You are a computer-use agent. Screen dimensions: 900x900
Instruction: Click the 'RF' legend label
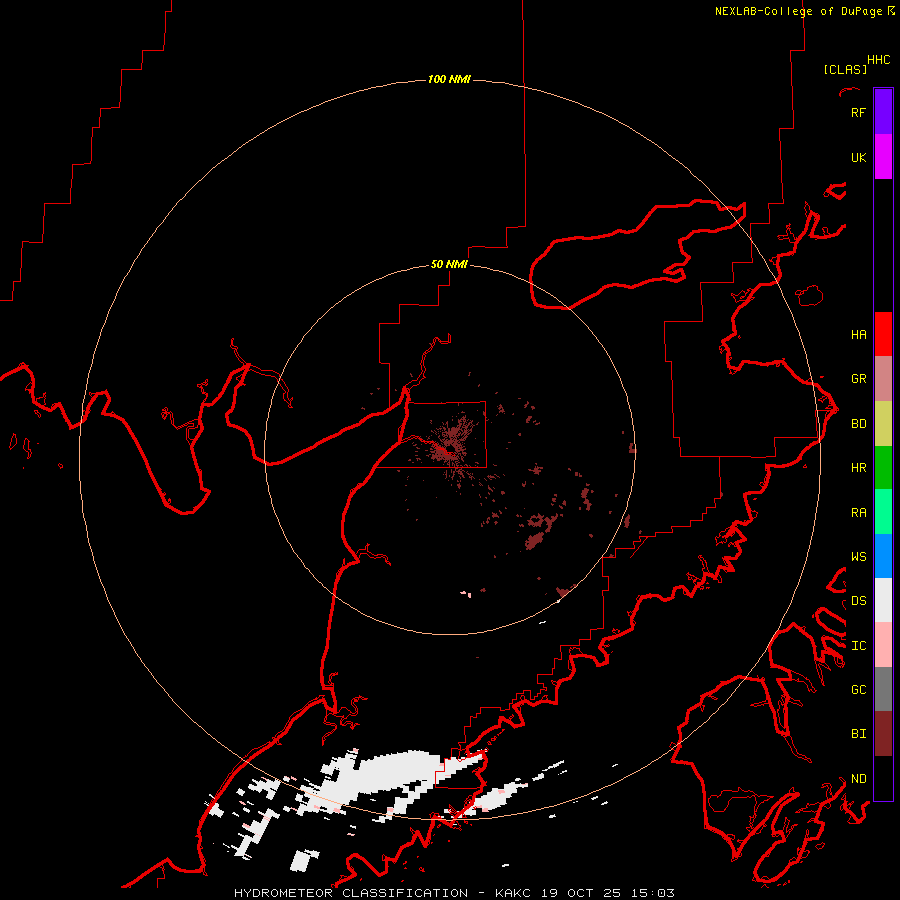point(858,112)
